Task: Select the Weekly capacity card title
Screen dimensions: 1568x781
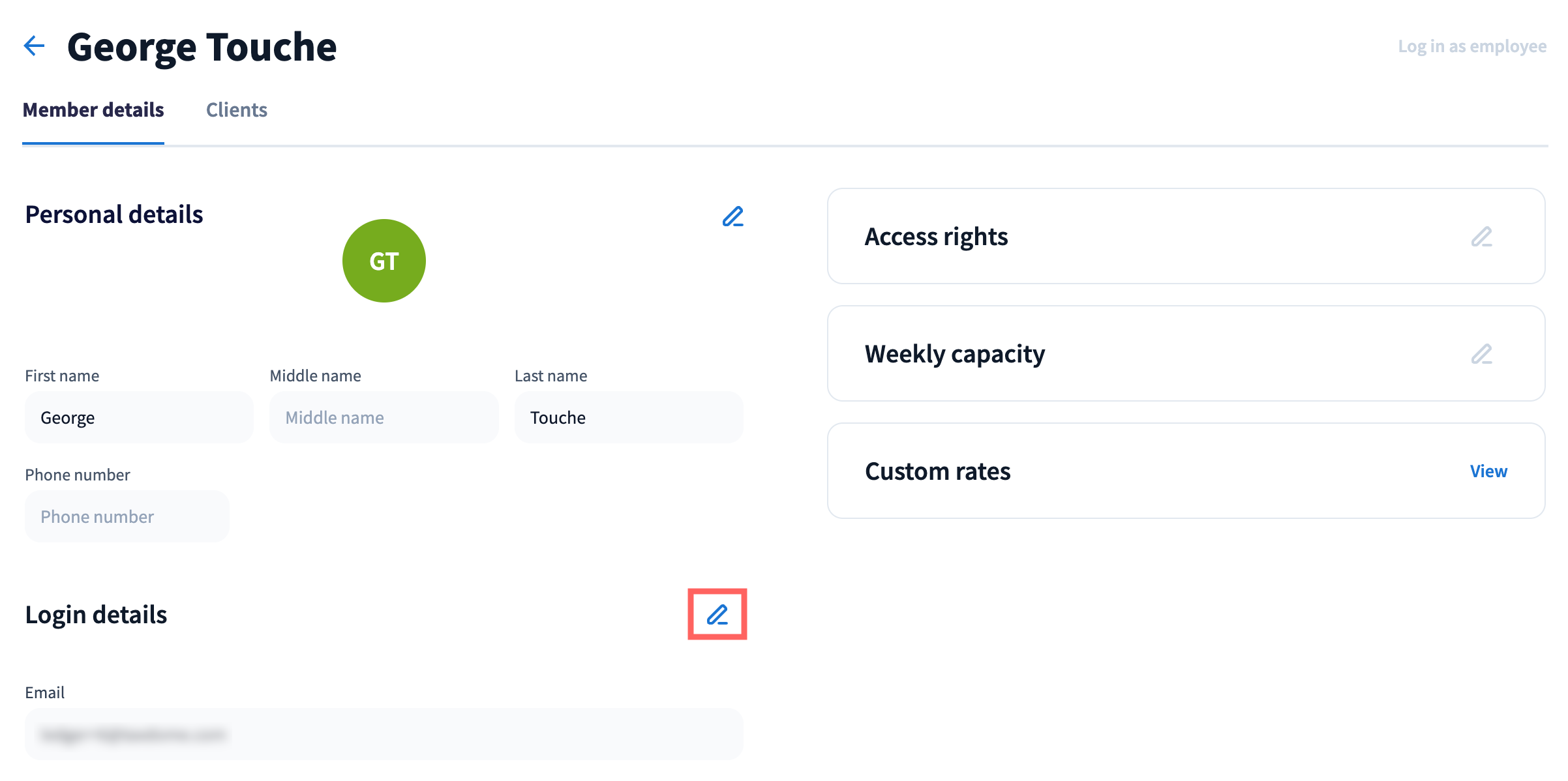Action: click(954, 354)
